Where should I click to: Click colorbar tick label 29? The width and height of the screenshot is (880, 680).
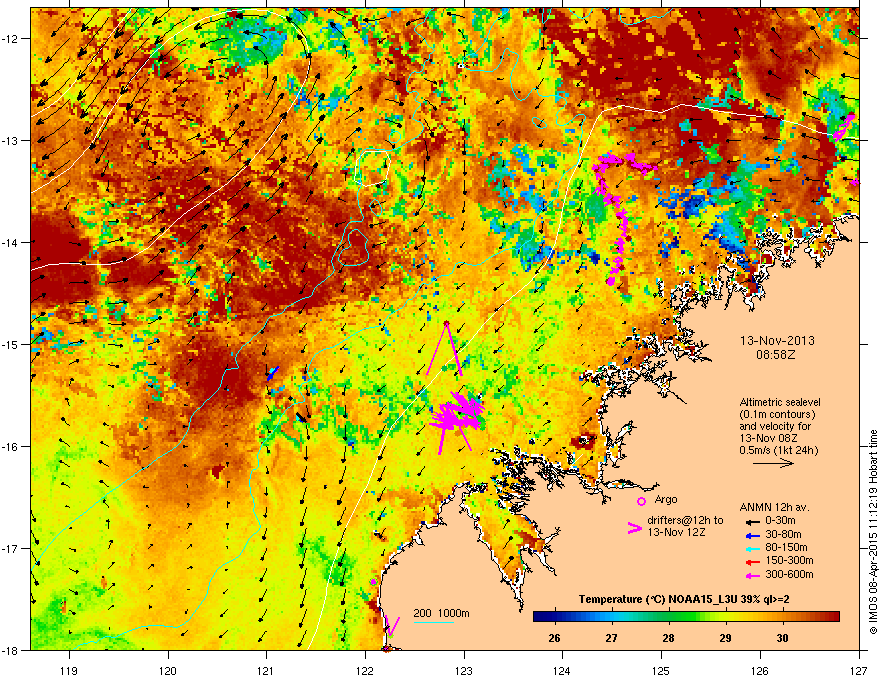(x=725, y=638)
